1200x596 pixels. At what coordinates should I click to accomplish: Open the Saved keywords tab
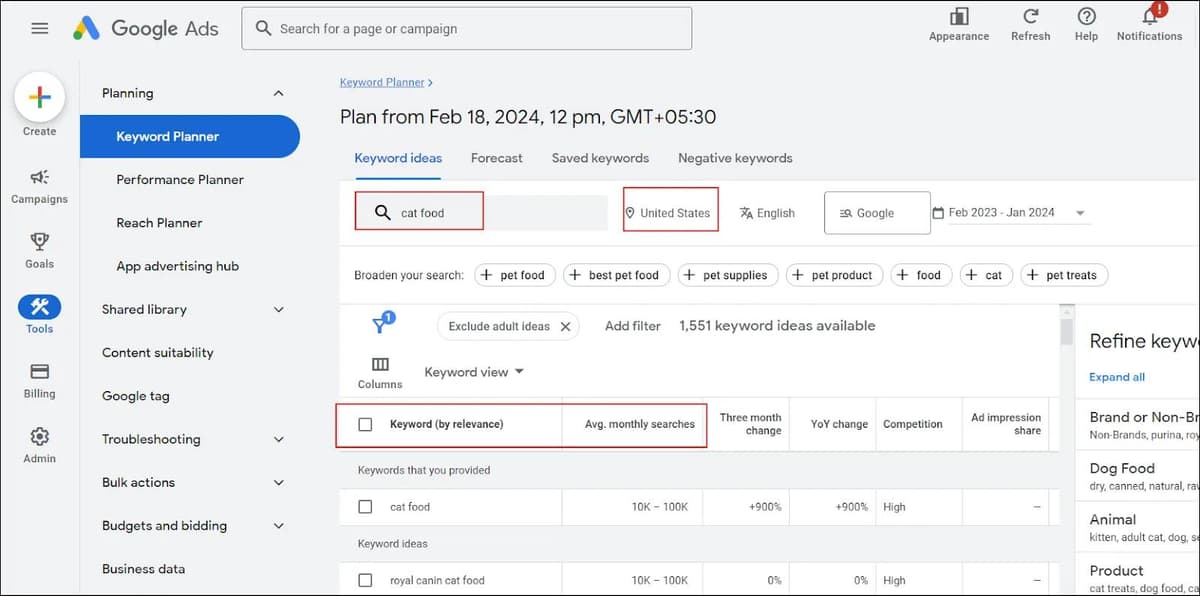600,158
